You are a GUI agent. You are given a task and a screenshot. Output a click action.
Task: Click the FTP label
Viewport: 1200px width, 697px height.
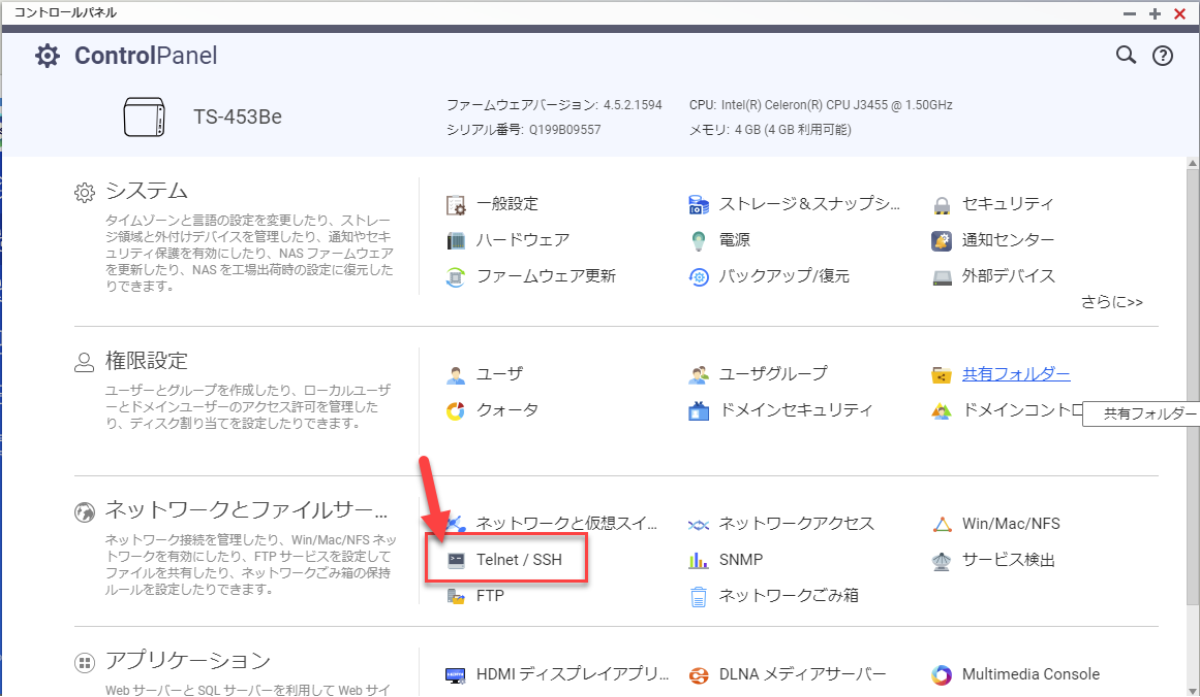(x=490, y=596)
